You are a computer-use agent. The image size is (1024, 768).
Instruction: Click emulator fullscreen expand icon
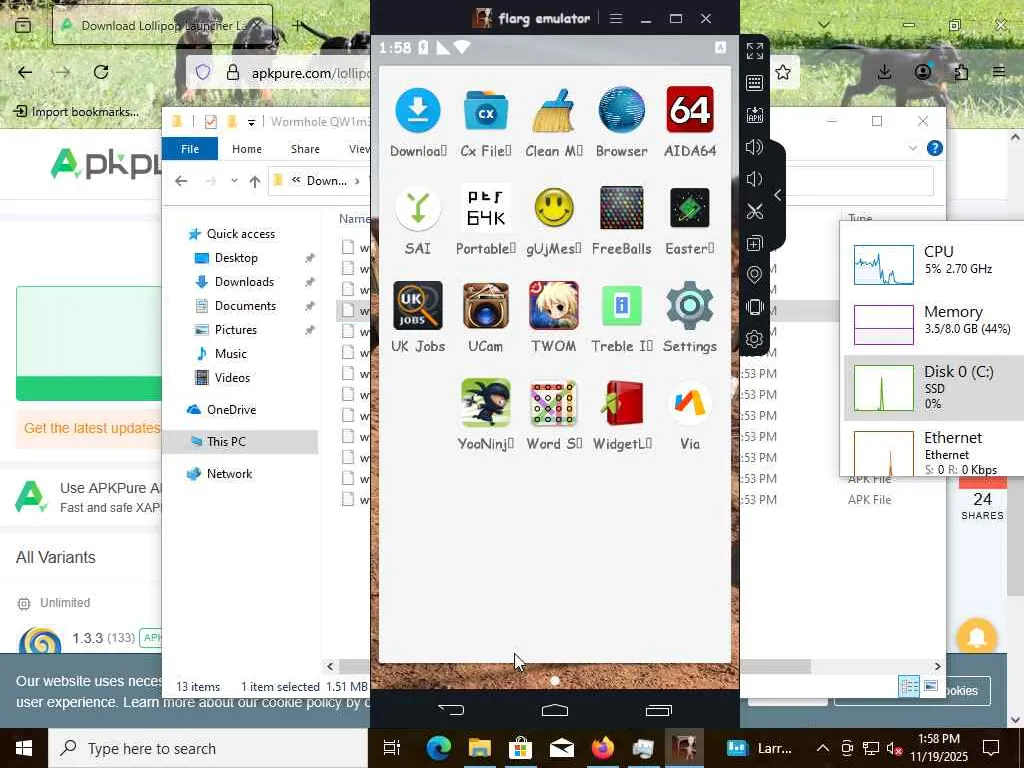[754, 51]
